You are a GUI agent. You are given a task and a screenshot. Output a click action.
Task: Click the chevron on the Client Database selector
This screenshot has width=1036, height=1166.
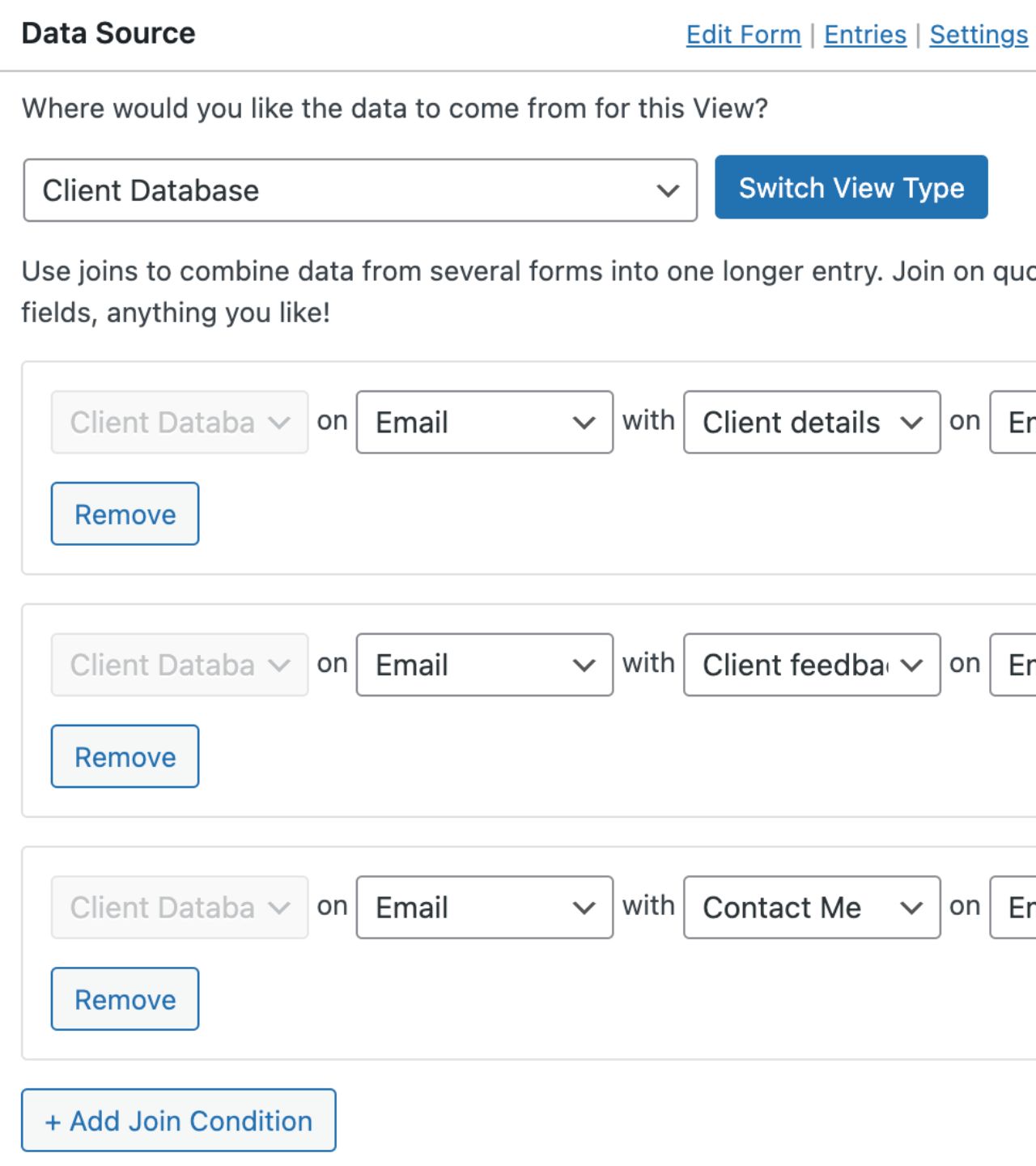[x=667, y=190]
